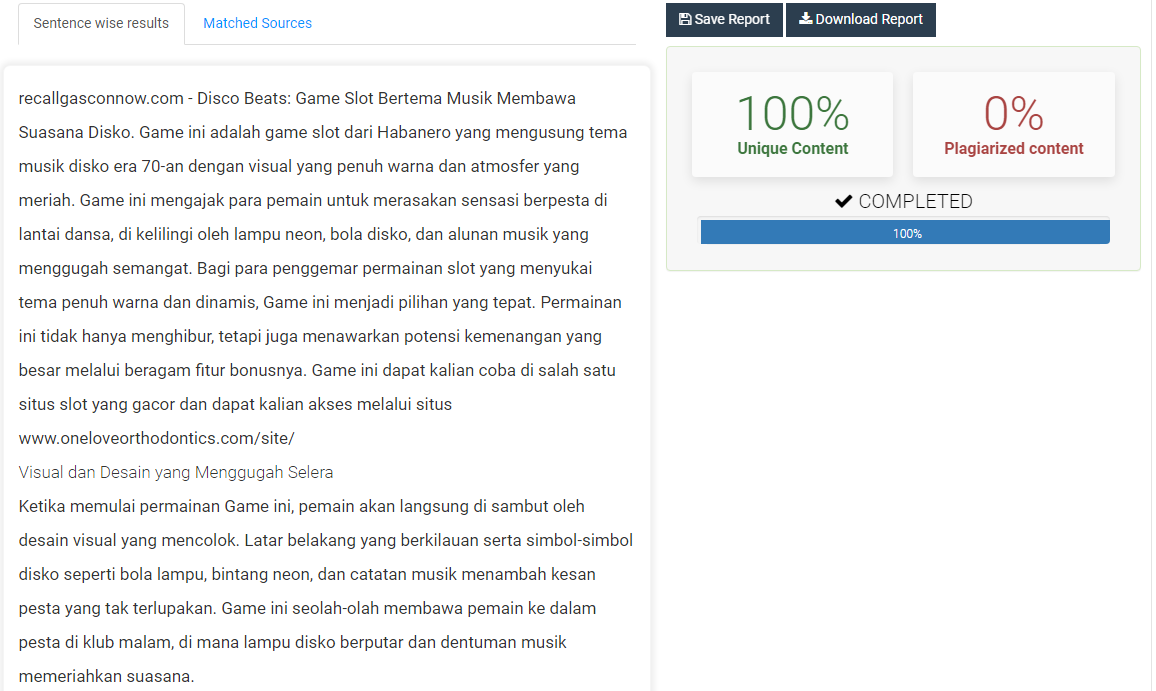
Task: Click the 'Unique Content' green label
Action: (x=793, y=148)
